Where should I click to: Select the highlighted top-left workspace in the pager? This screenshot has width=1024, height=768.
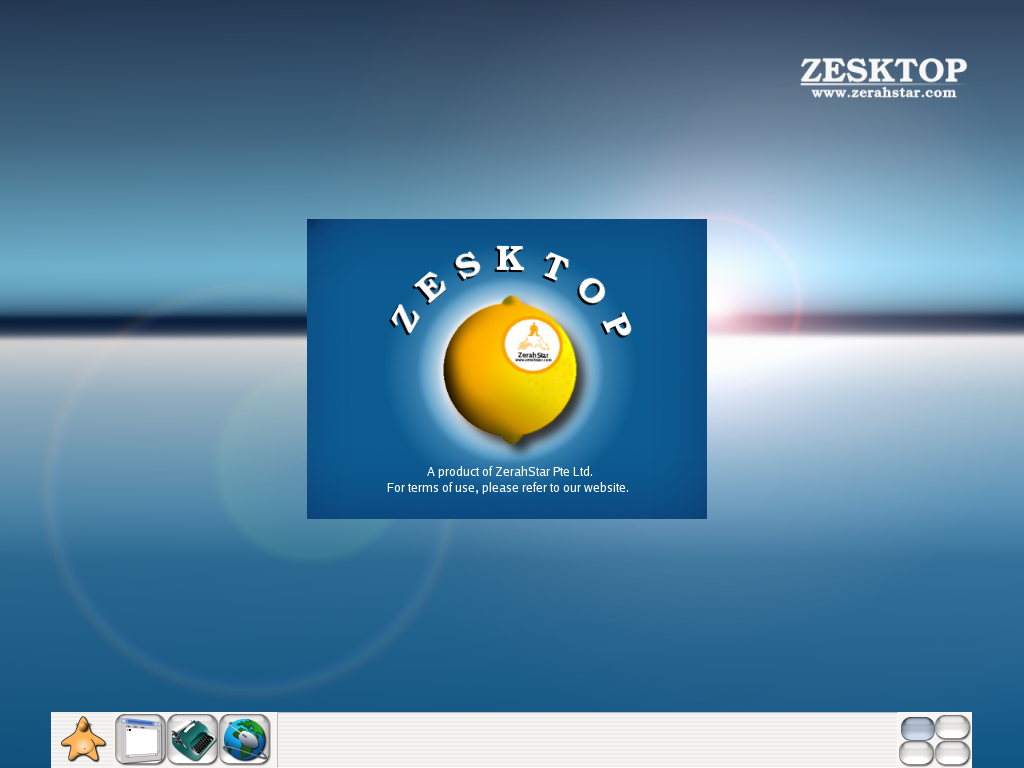(x=918, y=729)
